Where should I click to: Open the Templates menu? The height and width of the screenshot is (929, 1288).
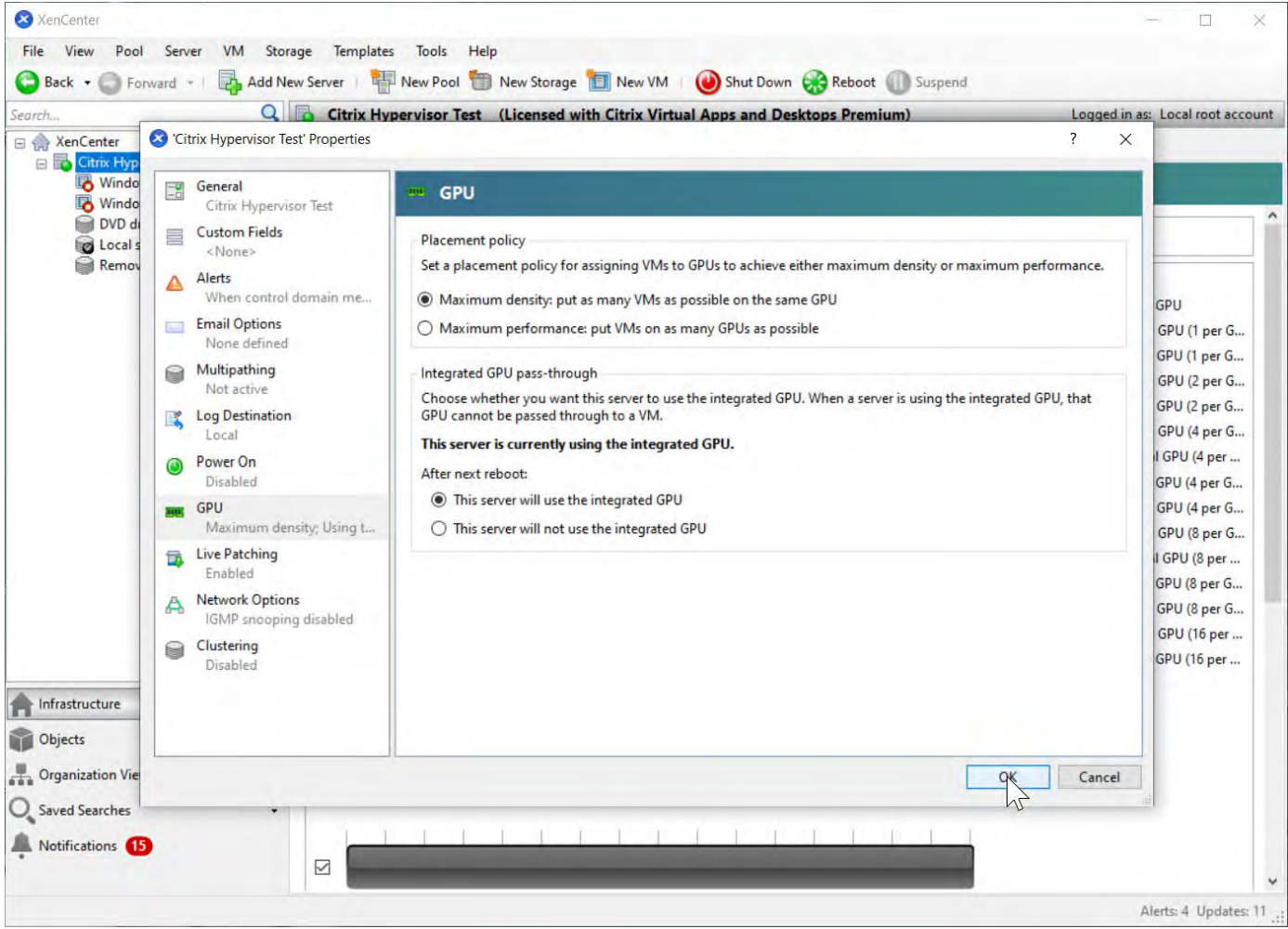coord(363,51)
